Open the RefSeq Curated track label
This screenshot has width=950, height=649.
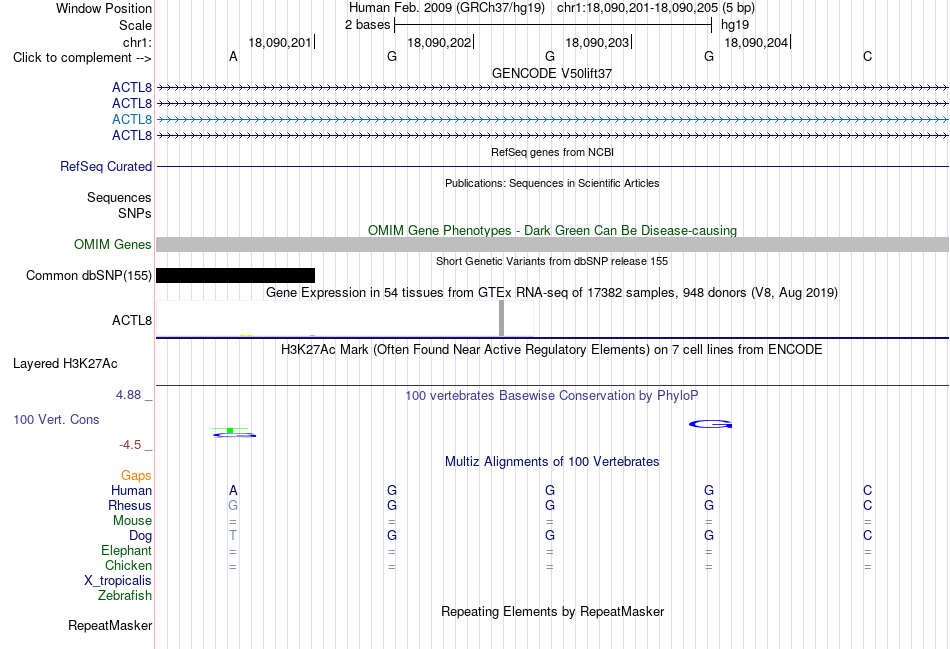coord(106,166)
